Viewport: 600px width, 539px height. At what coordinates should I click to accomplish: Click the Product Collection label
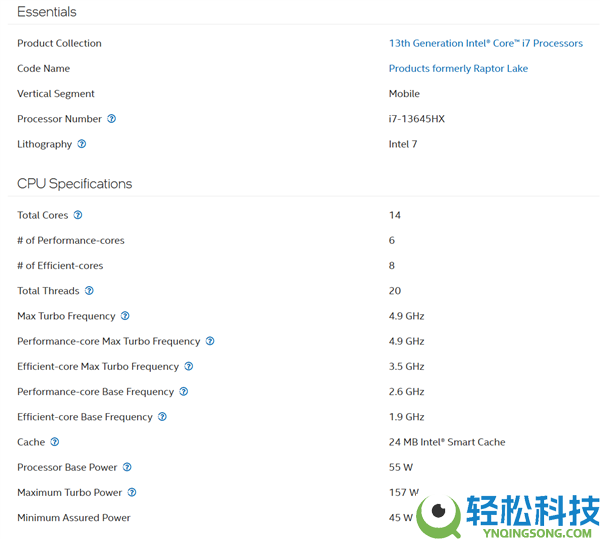pyautogui.click(x=59, y=43)
